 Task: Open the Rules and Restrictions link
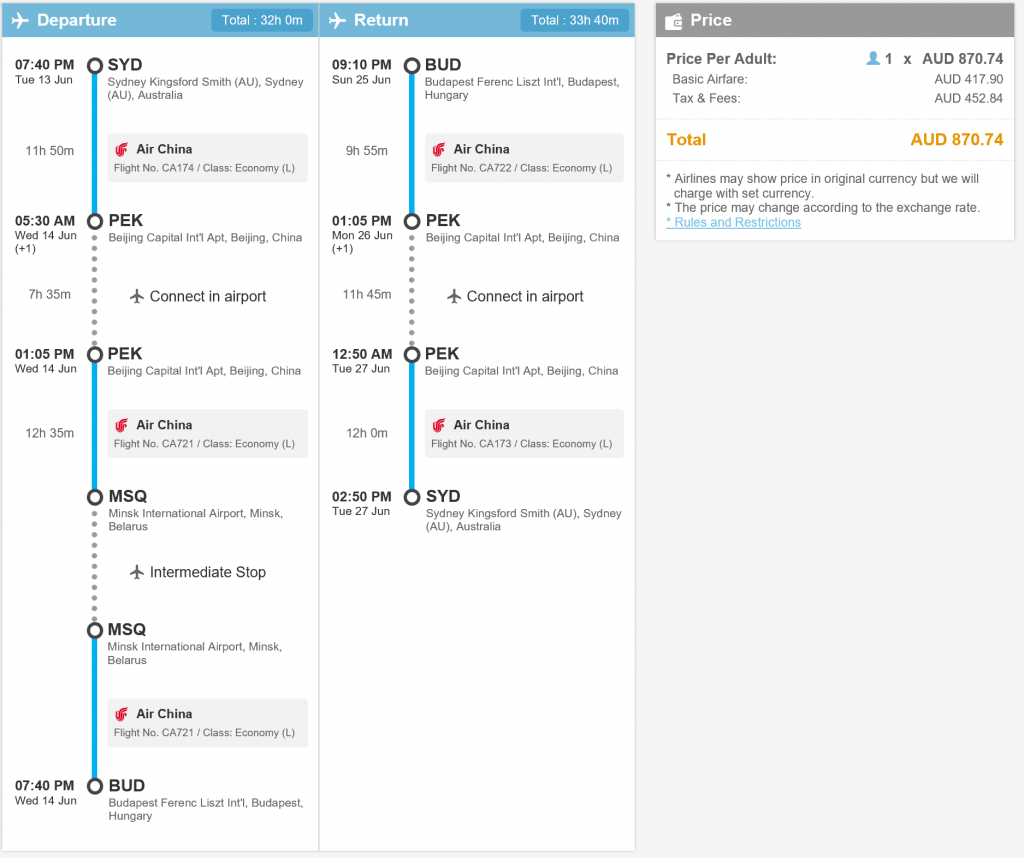[733, 223]
